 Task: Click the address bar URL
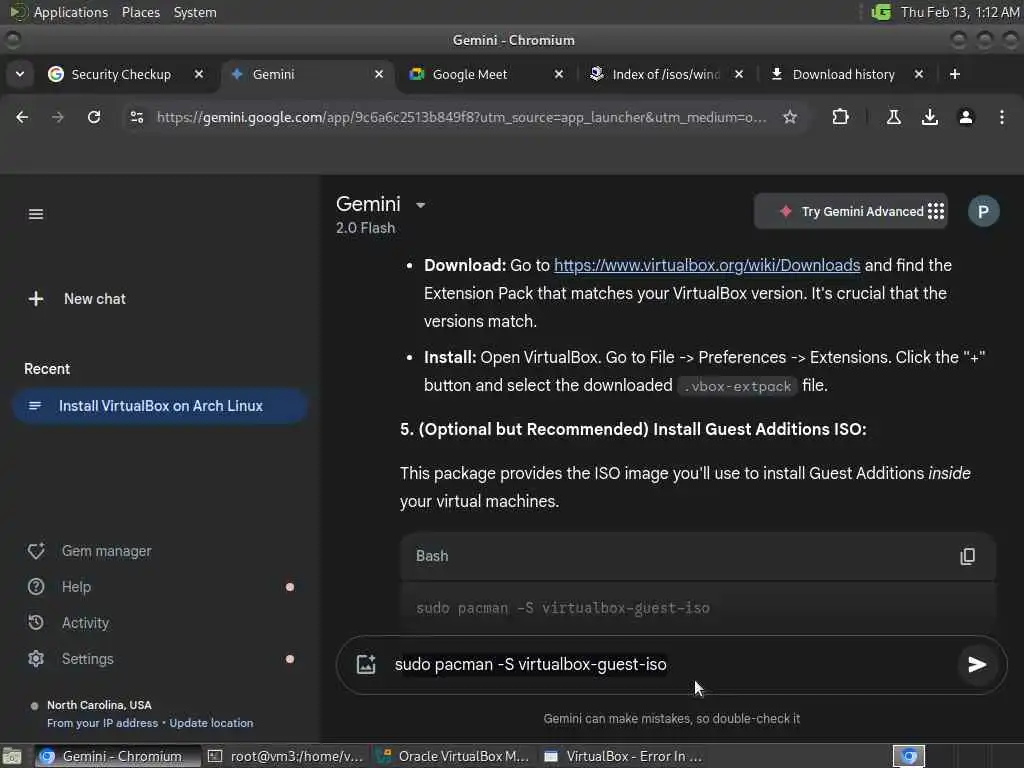(461, 118)
